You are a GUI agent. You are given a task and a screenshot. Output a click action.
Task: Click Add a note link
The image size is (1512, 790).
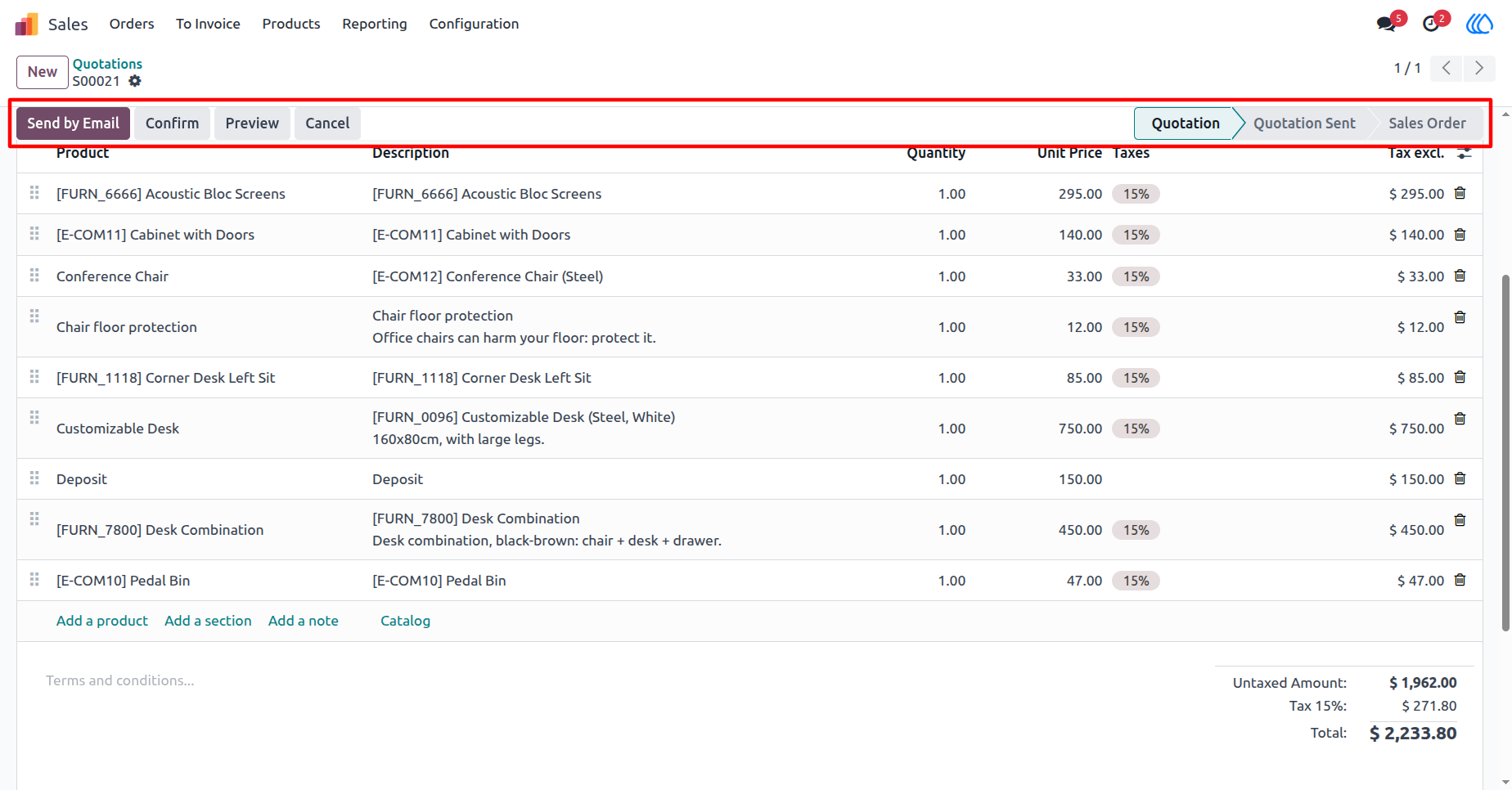pos(304,621)
